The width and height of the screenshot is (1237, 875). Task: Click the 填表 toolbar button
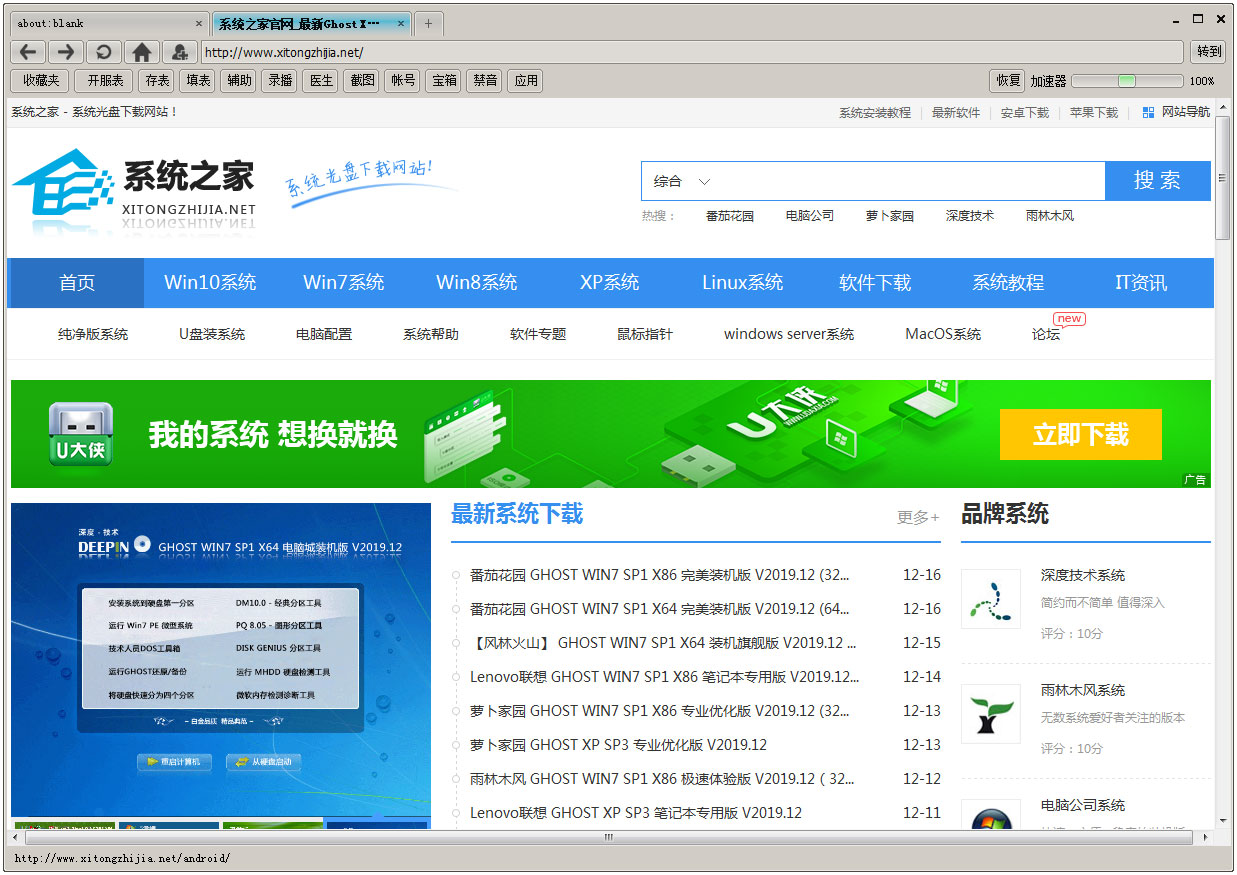tap(199, 81)
